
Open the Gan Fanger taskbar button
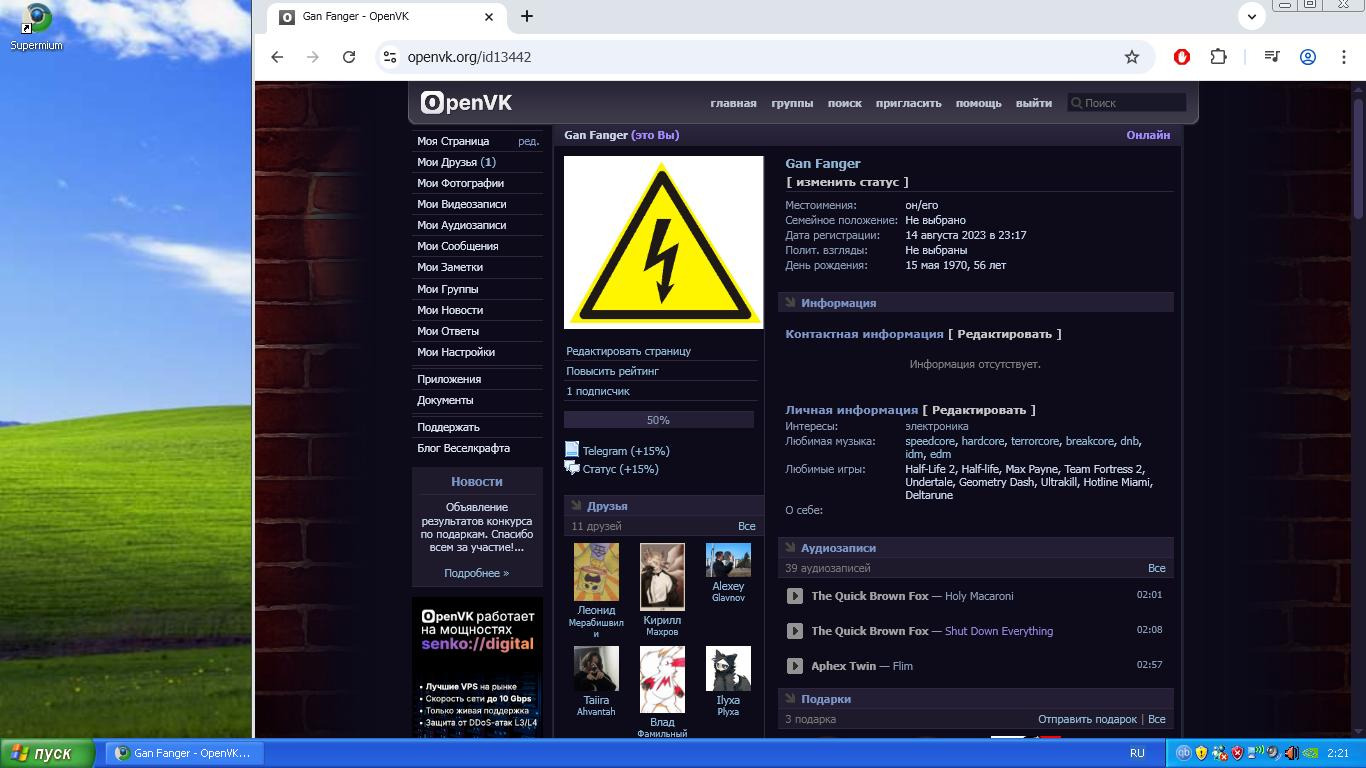[x=183, y=753]
